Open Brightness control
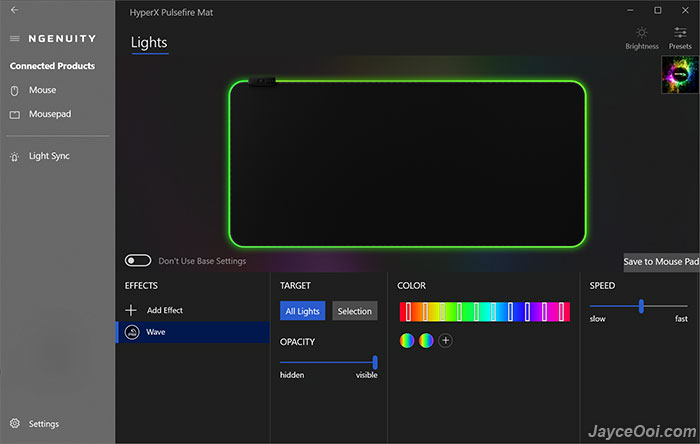Viewport: 700px width, 444px height. point(642,38)
